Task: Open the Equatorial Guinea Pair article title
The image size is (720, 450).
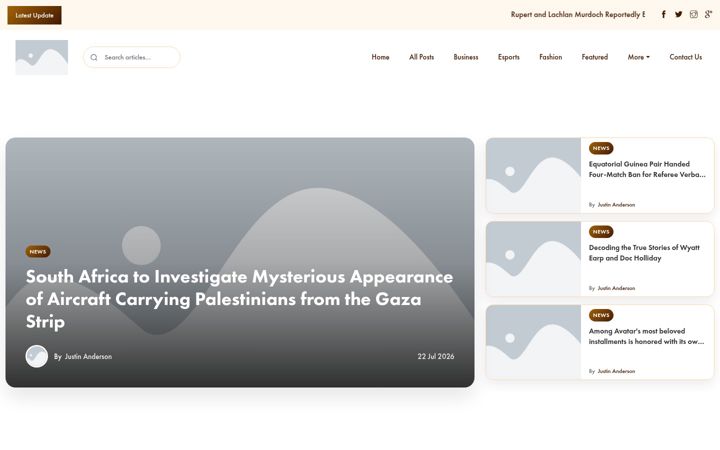Action: pos(647,169)
